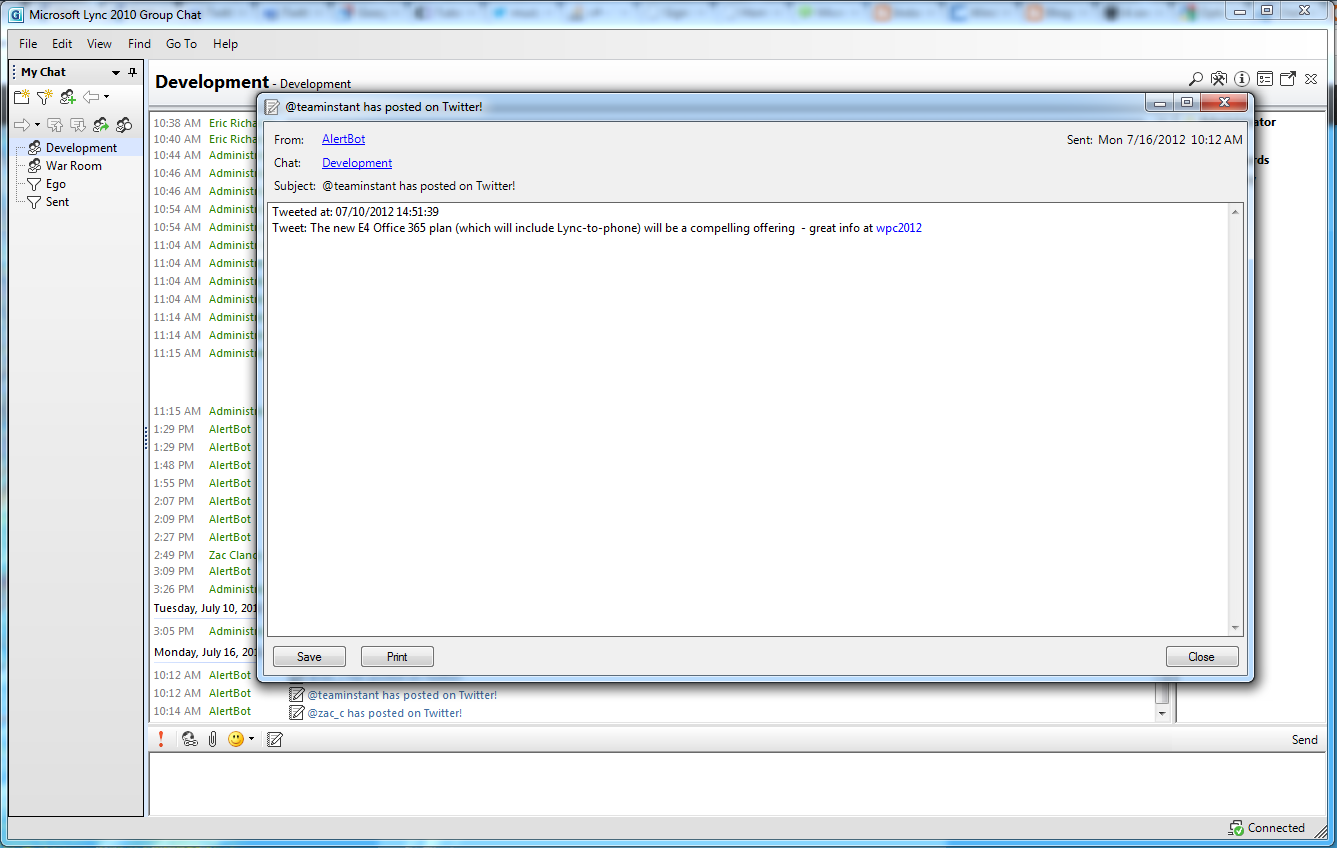
Task: Click the invite to chat room icon
Action: pos(101,125)
